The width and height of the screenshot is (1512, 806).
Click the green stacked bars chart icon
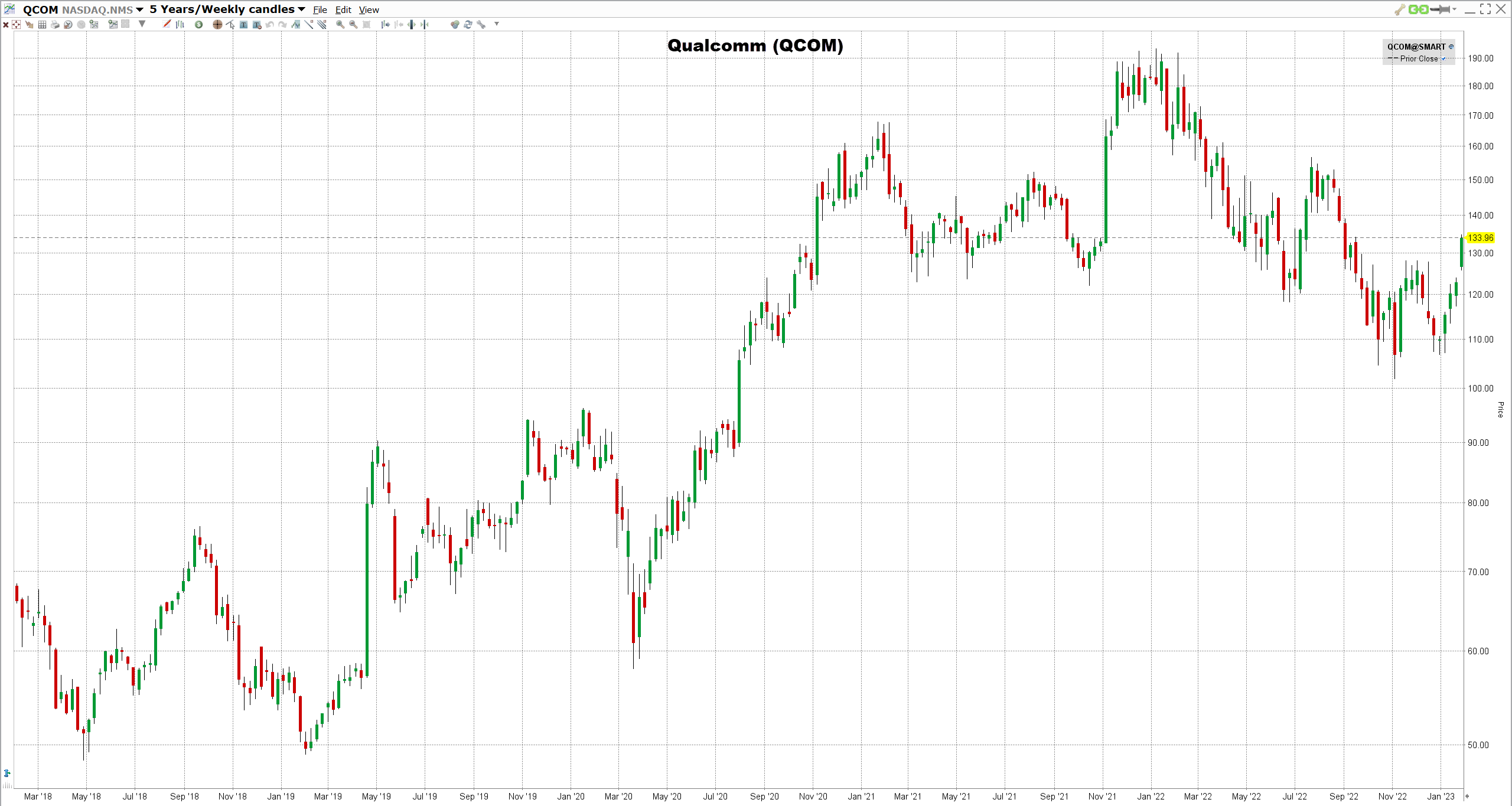pyautogui.click(x=295, y=24)
